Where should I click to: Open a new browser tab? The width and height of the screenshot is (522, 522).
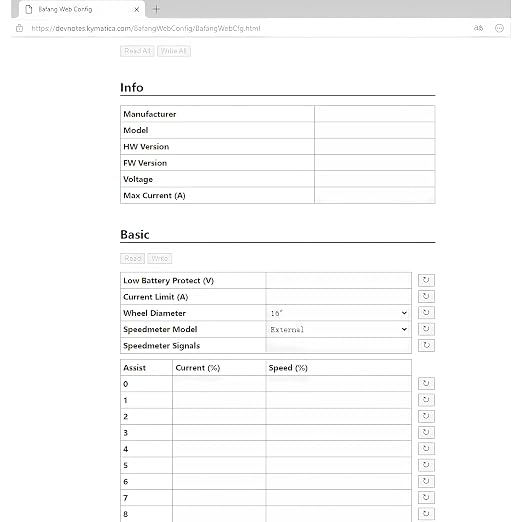pos(156,9)
